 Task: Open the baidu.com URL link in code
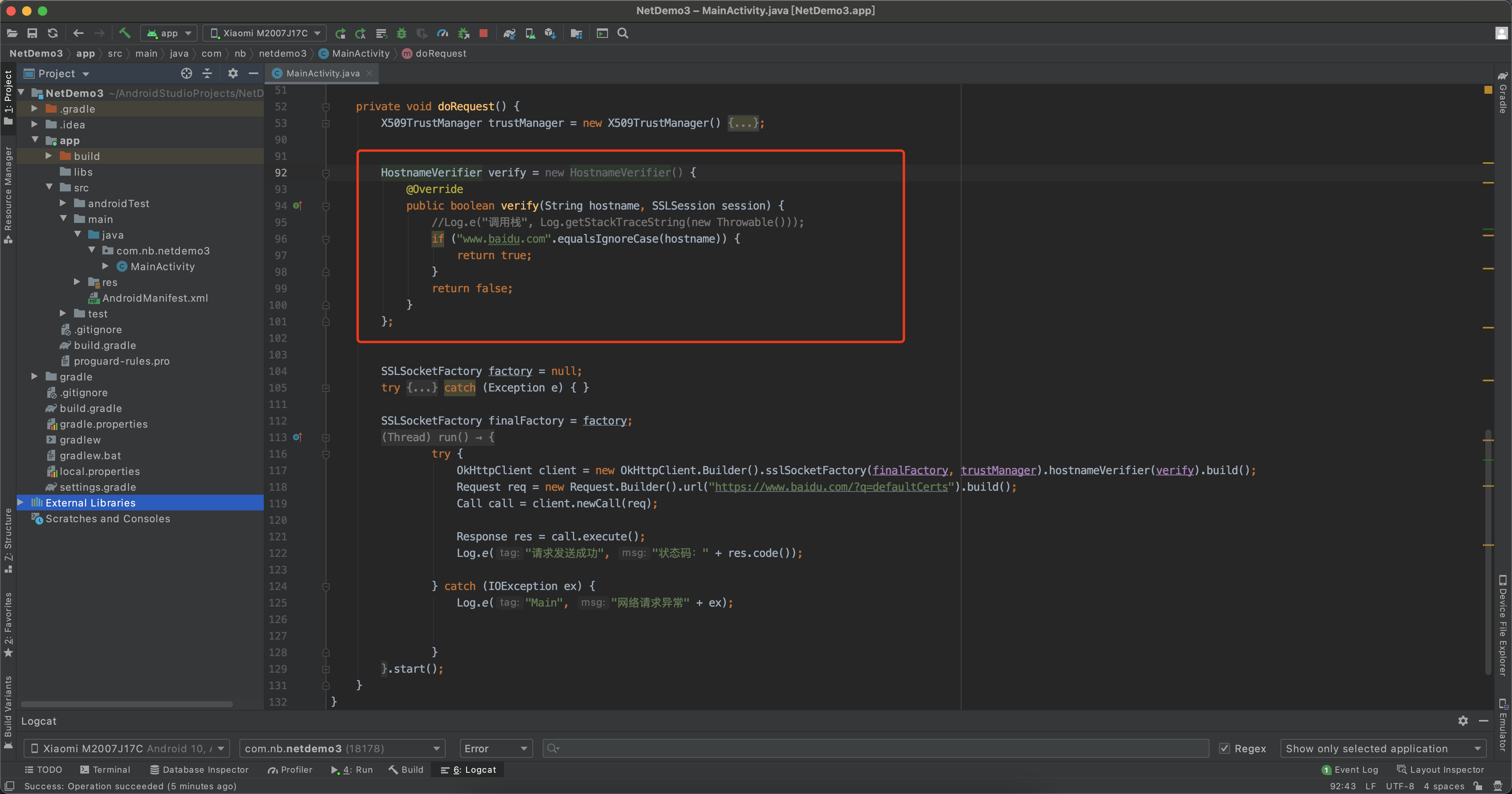pos(831,487)
